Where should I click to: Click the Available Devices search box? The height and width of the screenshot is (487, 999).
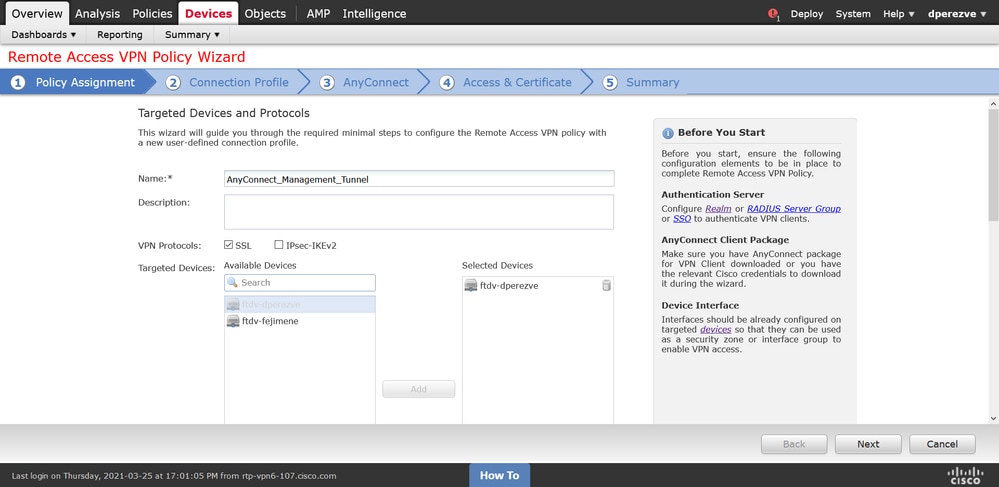(299, 282)
